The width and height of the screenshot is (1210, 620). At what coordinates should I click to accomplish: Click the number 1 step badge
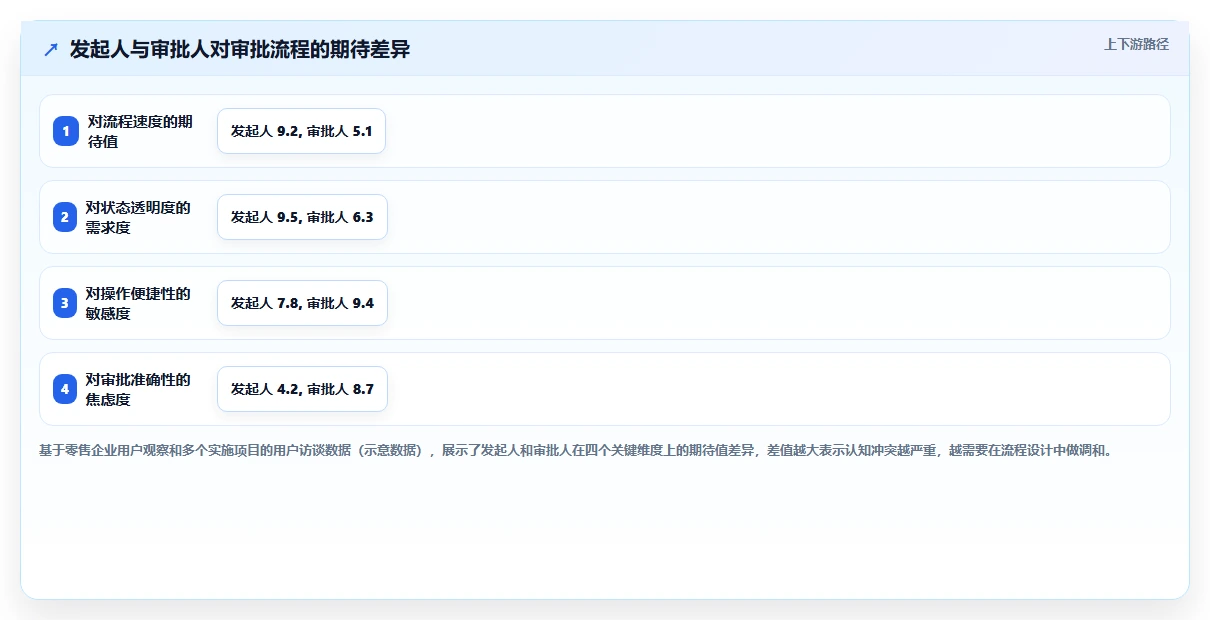pos(66,131)
